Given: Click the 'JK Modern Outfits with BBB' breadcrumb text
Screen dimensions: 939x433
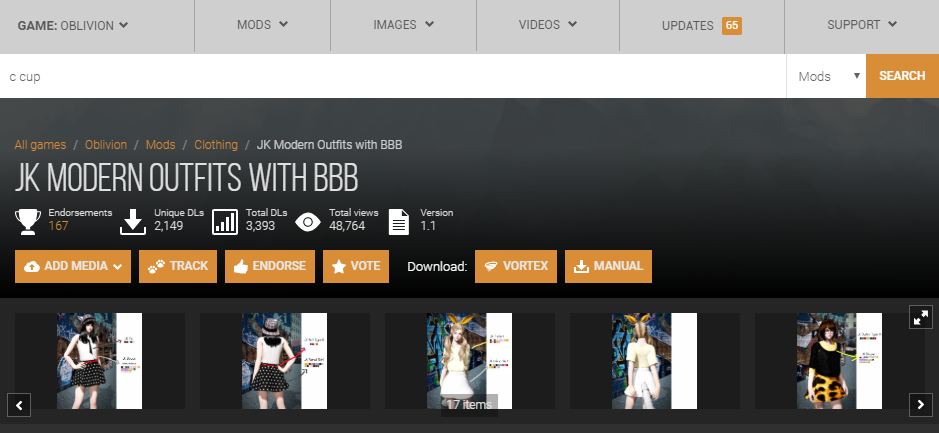Looking at the screenshot, I should coord(329,145).
